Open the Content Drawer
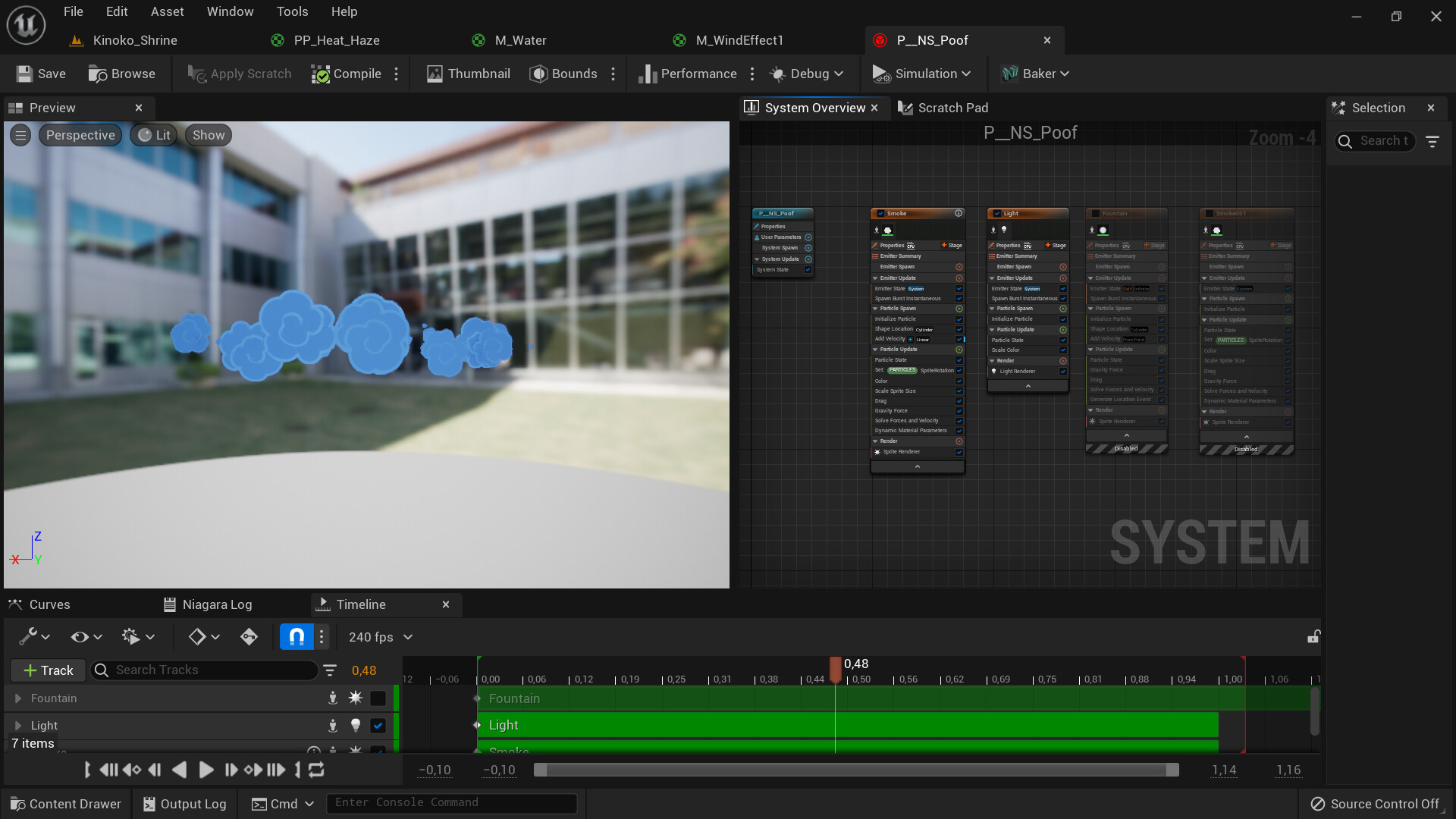The height and width of the screenshot is (819, 1456). [65, 804]
